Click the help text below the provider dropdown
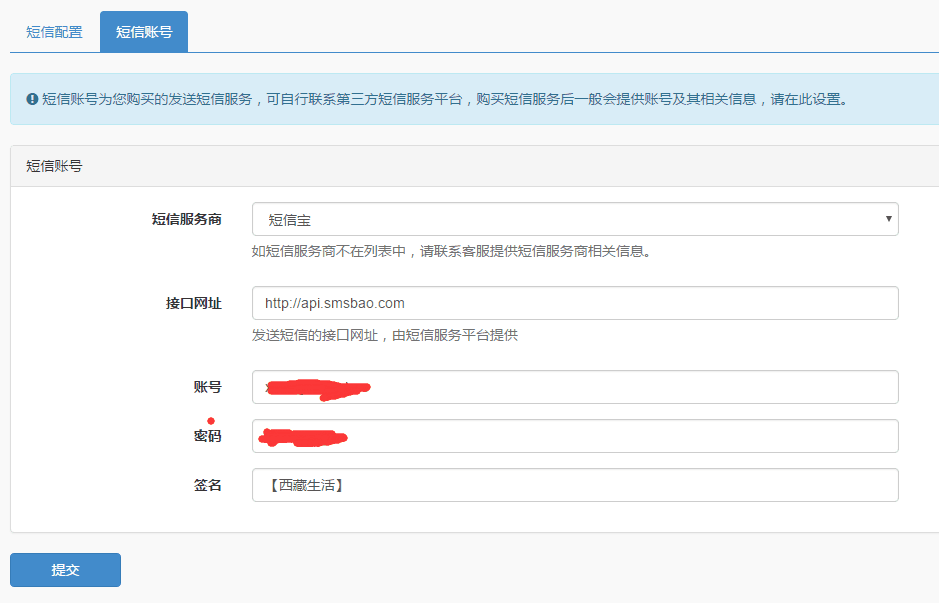The width and height of the screenshot is (939, 603). click(452, 251)
